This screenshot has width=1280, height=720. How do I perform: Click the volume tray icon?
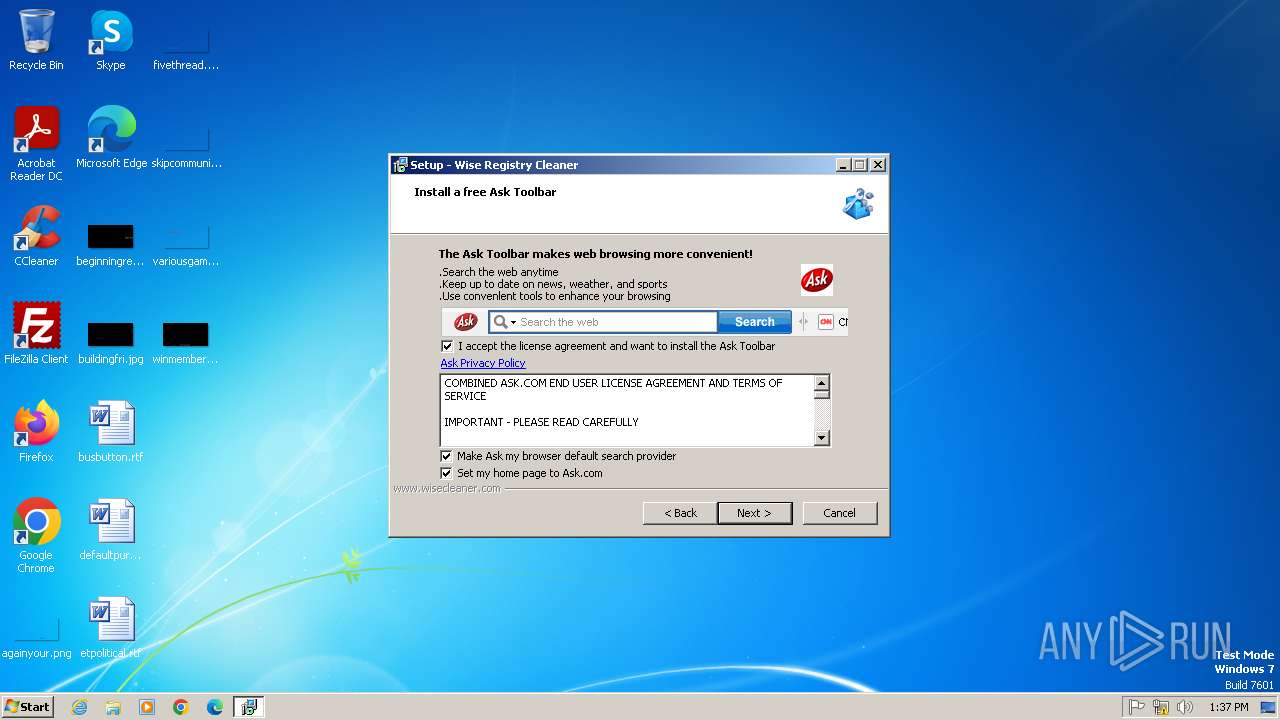(x=1185, y=707)
